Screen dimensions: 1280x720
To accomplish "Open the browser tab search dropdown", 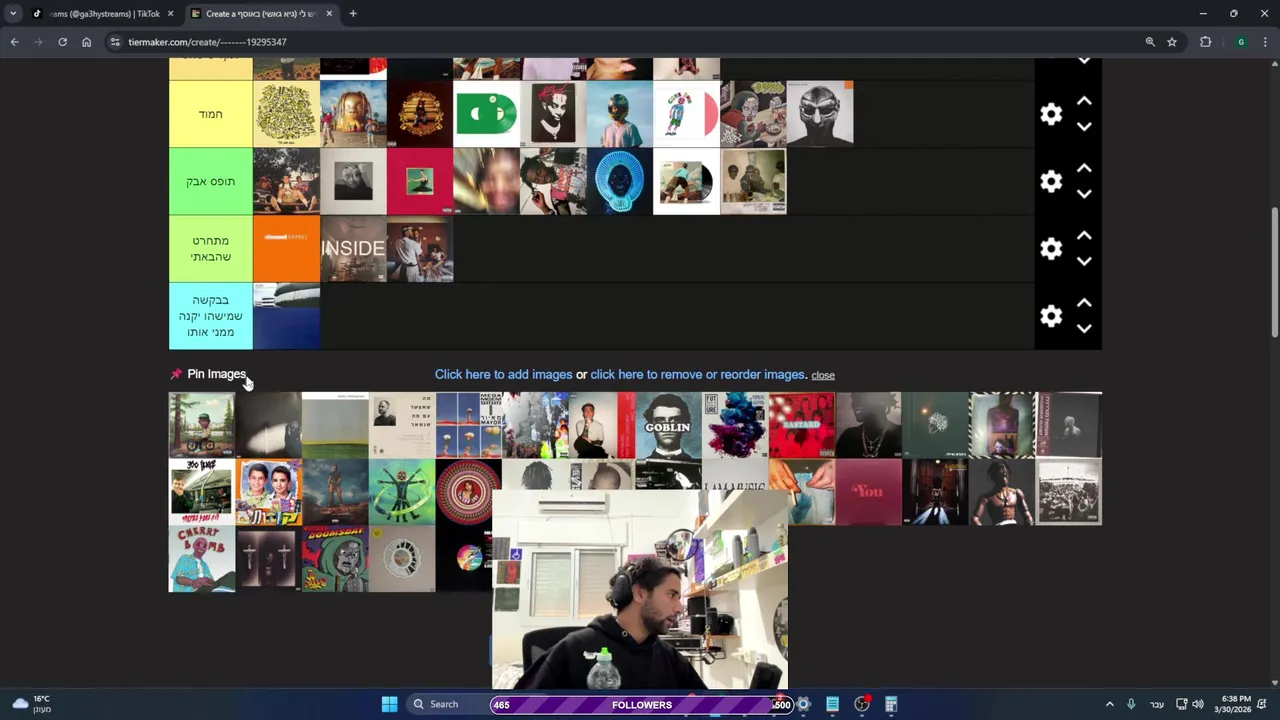I will point(12,14).
